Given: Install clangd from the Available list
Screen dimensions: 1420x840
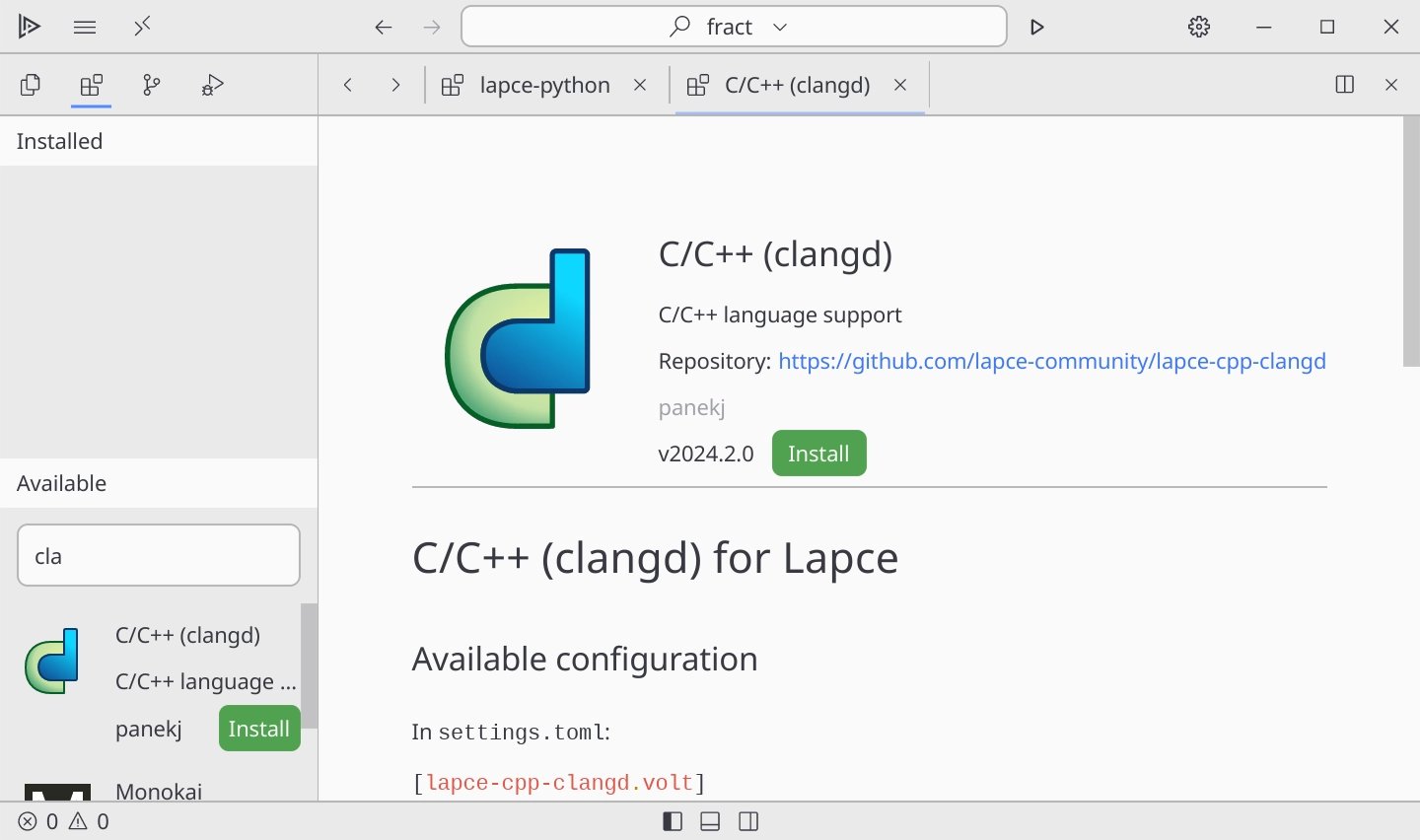Looking at the screenshot, I should 259,729.
